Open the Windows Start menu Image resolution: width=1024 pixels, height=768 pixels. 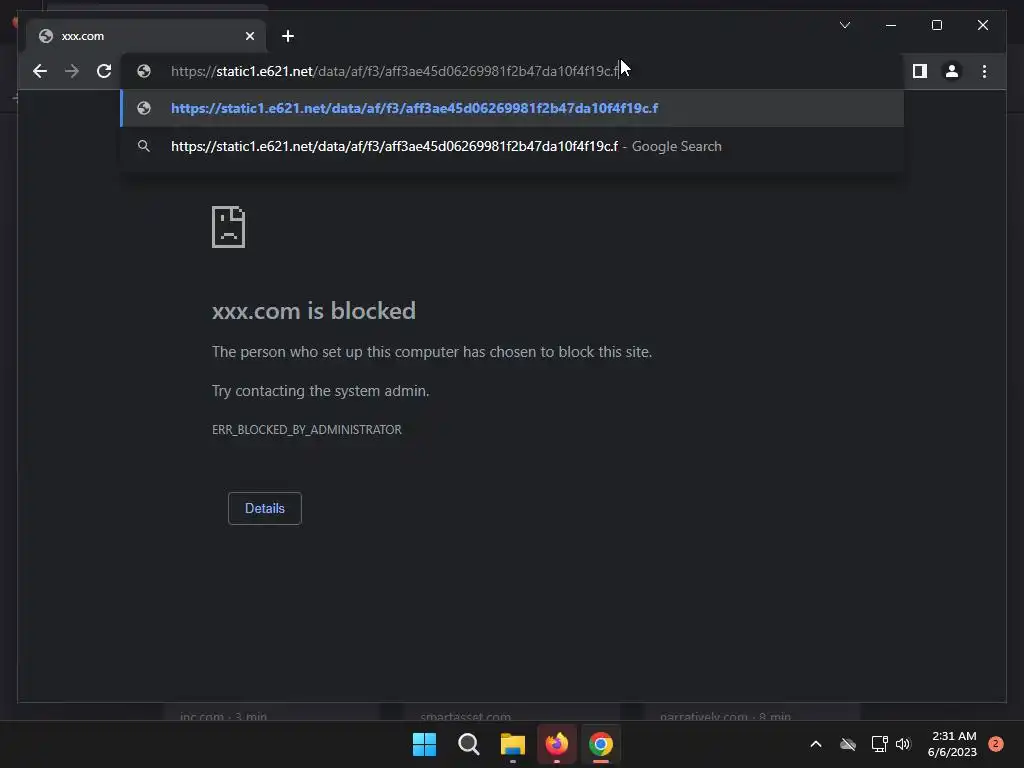pos(424,744)
